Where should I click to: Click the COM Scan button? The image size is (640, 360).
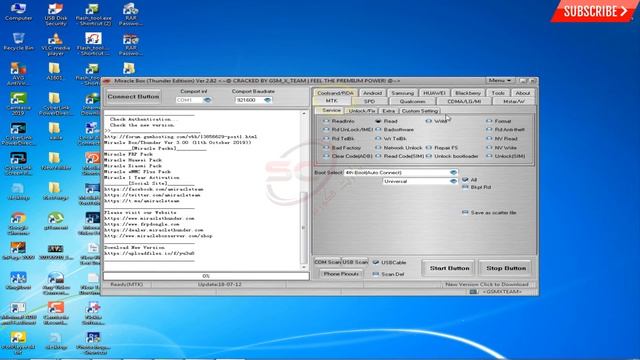pyautogui.click(x=327, y=262)
